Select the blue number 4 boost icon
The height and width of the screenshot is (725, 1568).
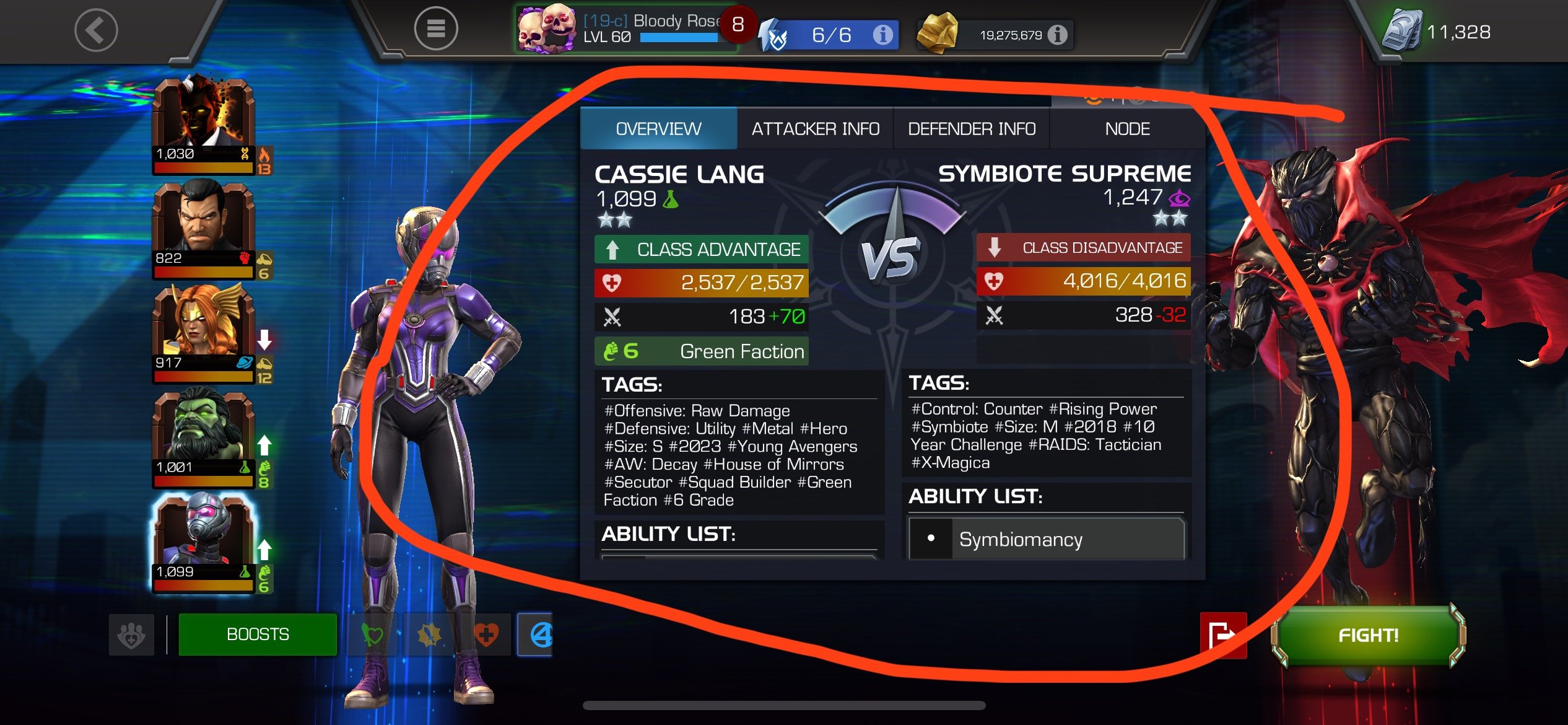[536, 635]
